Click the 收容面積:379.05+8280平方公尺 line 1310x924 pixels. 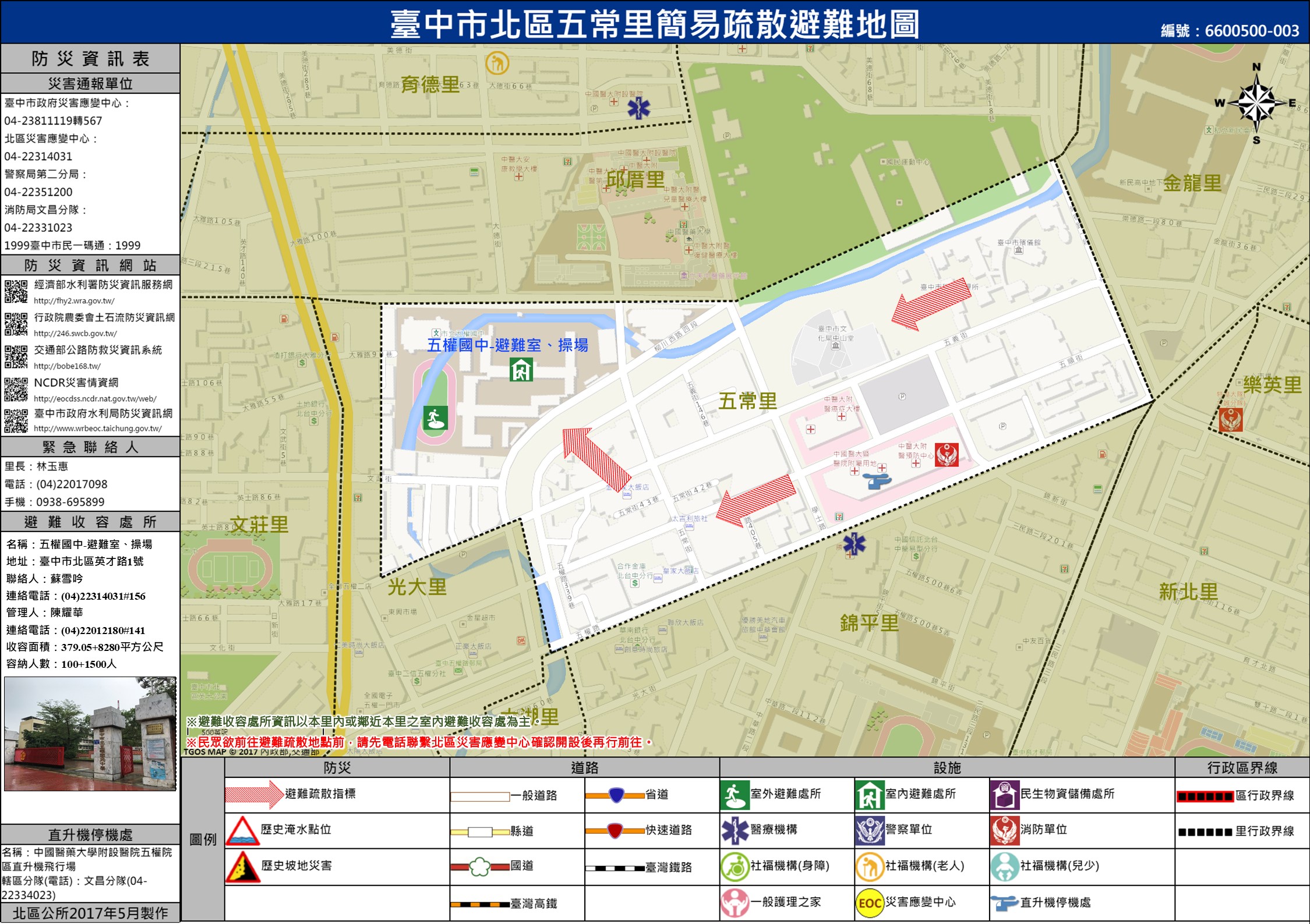click(x=85, y=647)
